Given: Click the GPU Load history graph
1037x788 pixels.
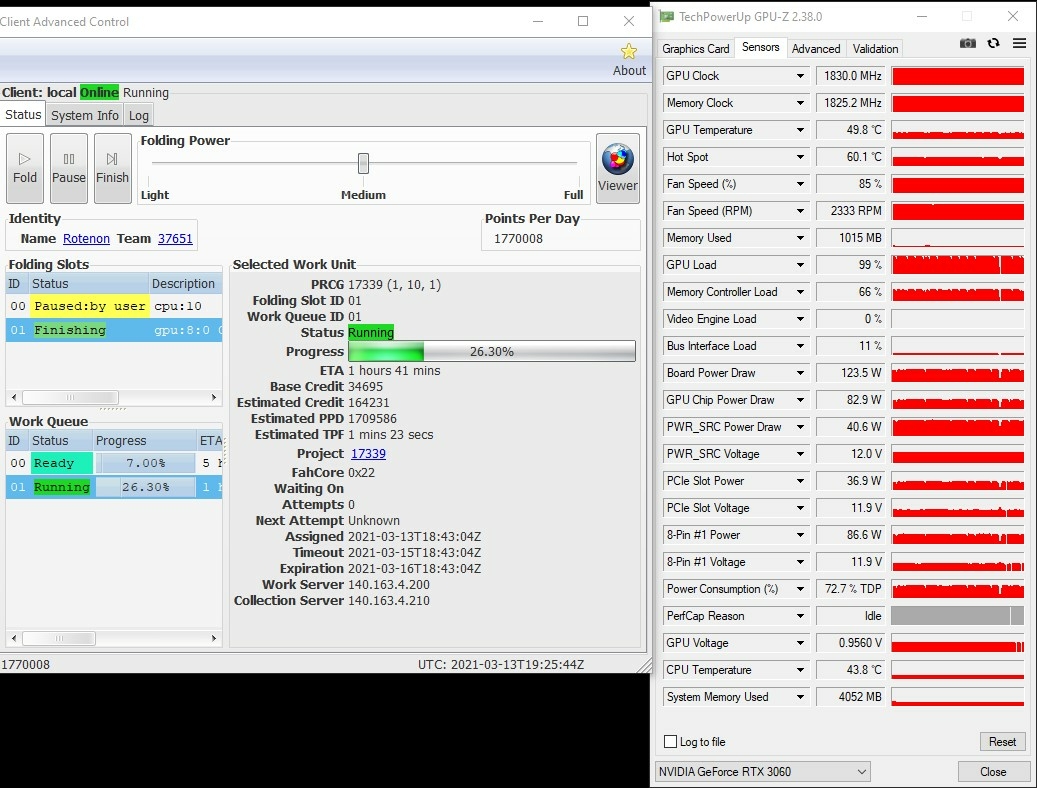Looking at the screenshot, I should 958,265.
